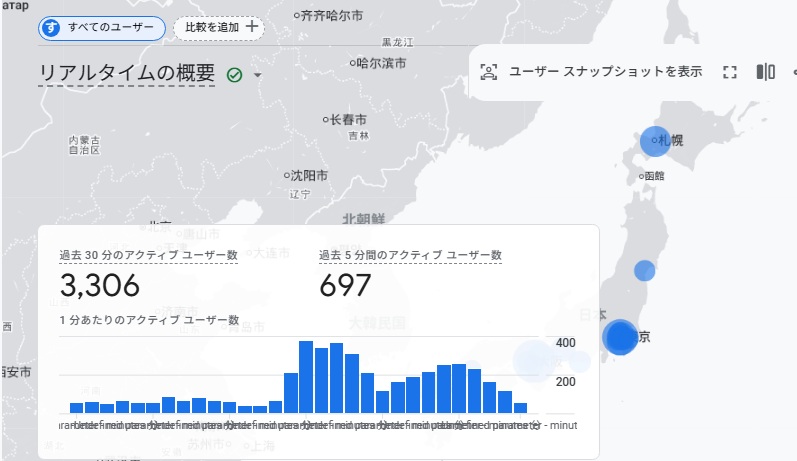The width and height of the screenshot is (797, 461).
Task: Open ユーザー スナップショットを表示
Action: coord(605,72)
